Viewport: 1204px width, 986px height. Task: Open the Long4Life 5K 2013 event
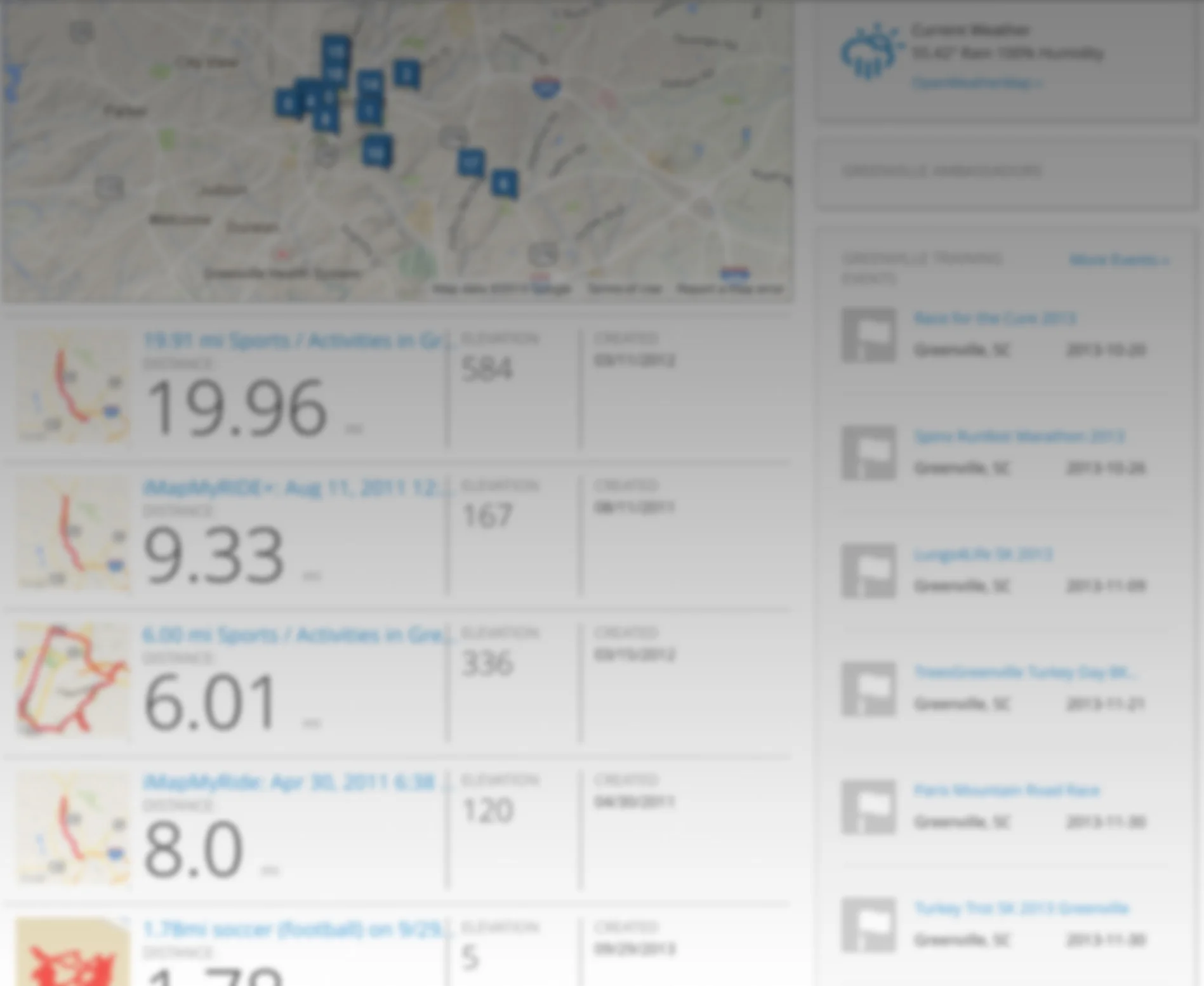tap(983, 554)
